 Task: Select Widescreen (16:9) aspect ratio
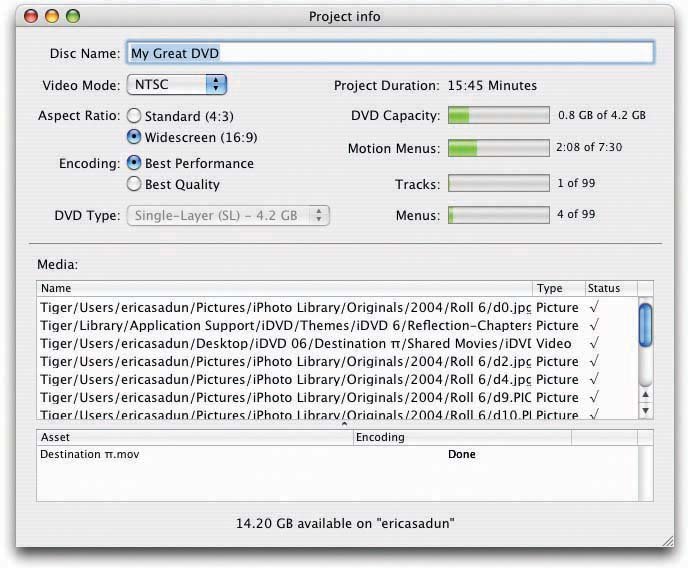pos(134,137)
